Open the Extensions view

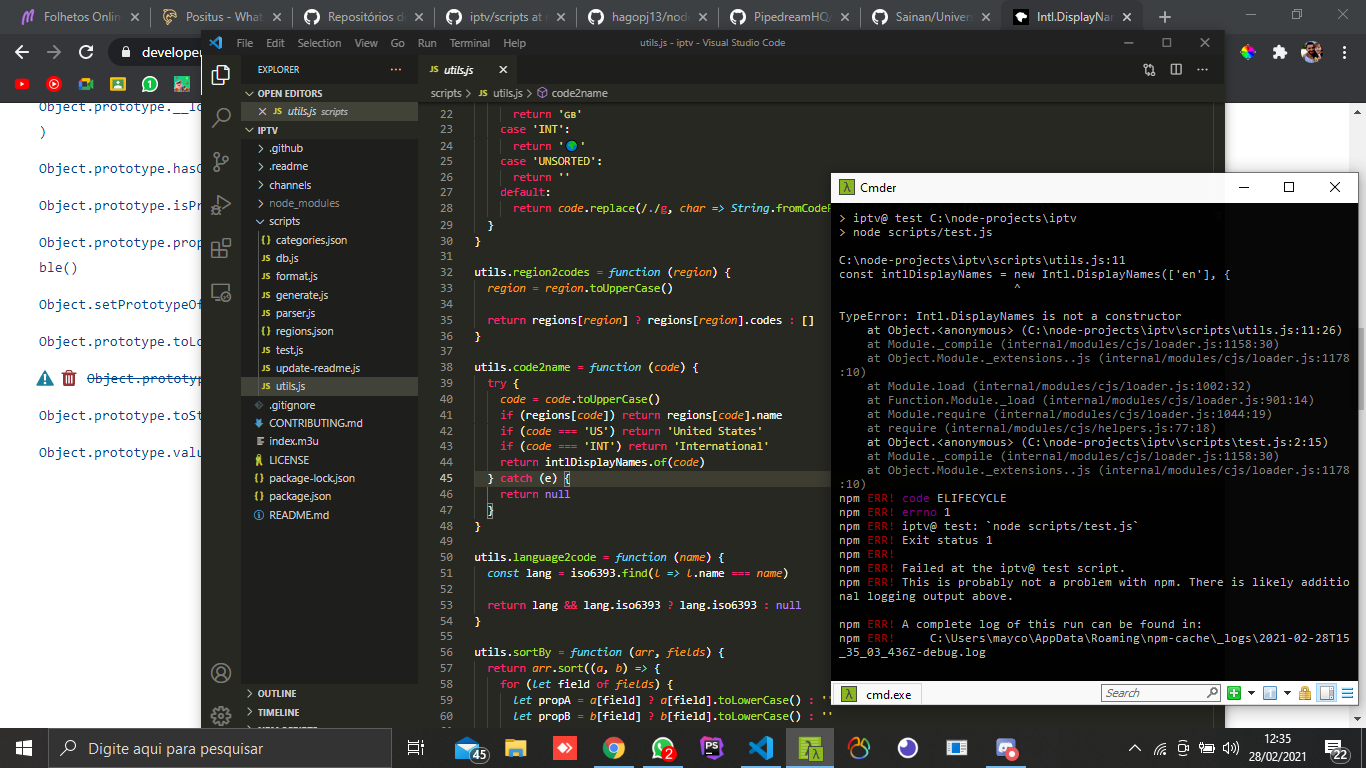coord(221,249)
